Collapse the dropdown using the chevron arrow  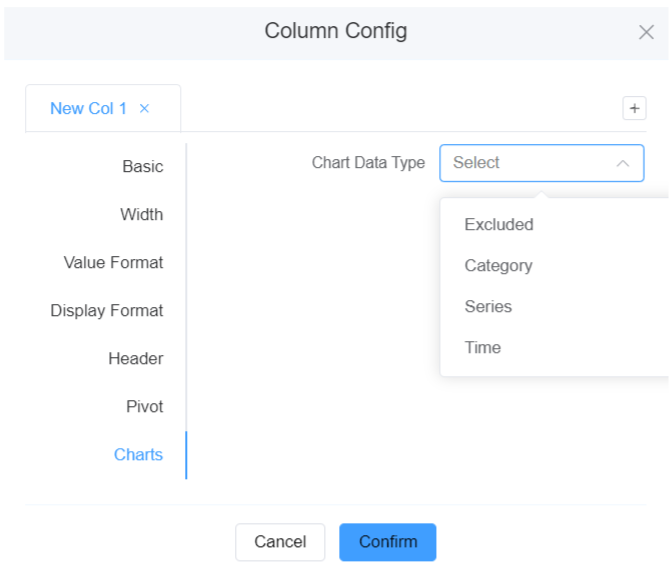point(623,163)
